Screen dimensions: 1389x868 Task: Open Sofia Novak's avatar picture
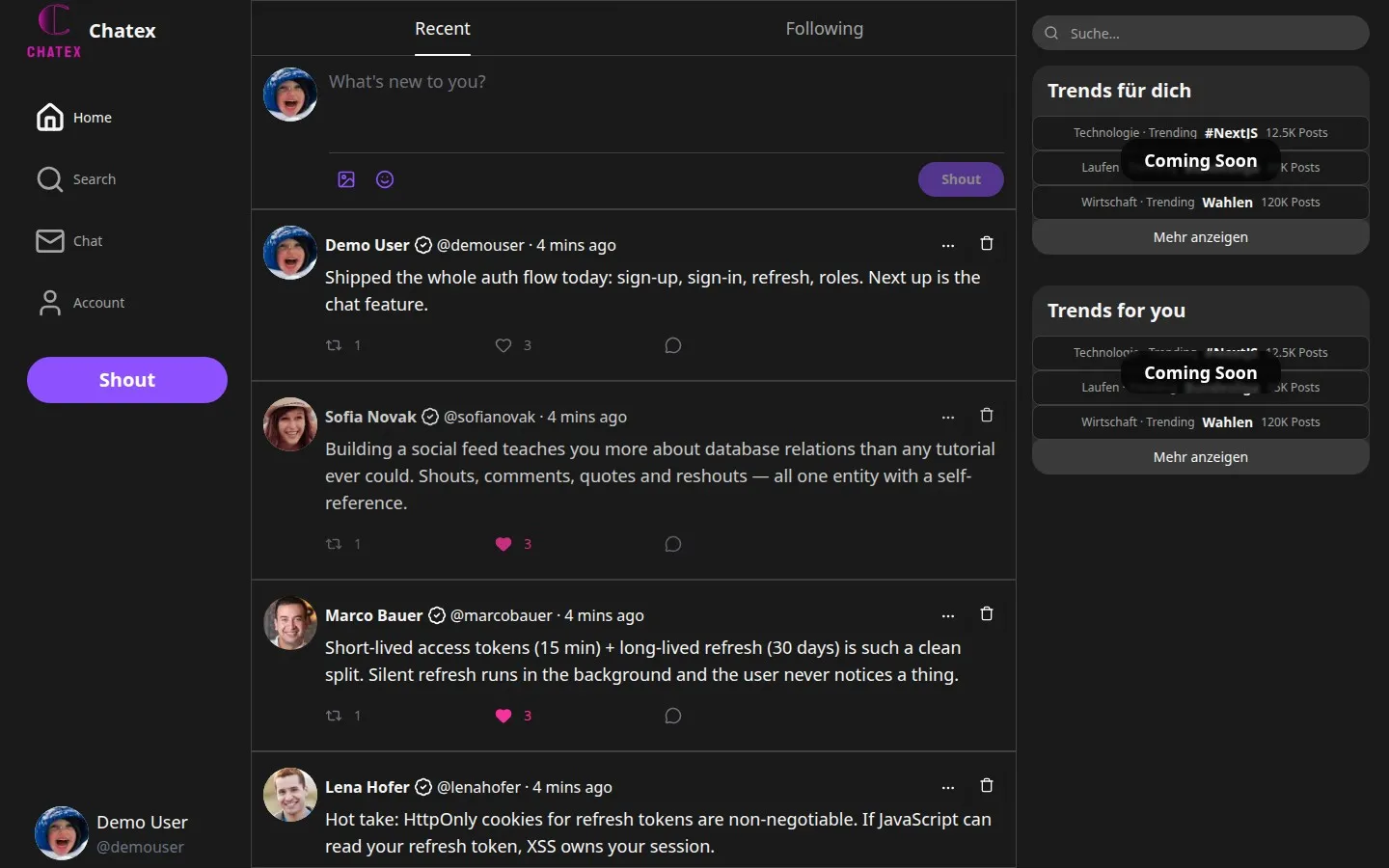pyautogui.click(x=290, y=424)
